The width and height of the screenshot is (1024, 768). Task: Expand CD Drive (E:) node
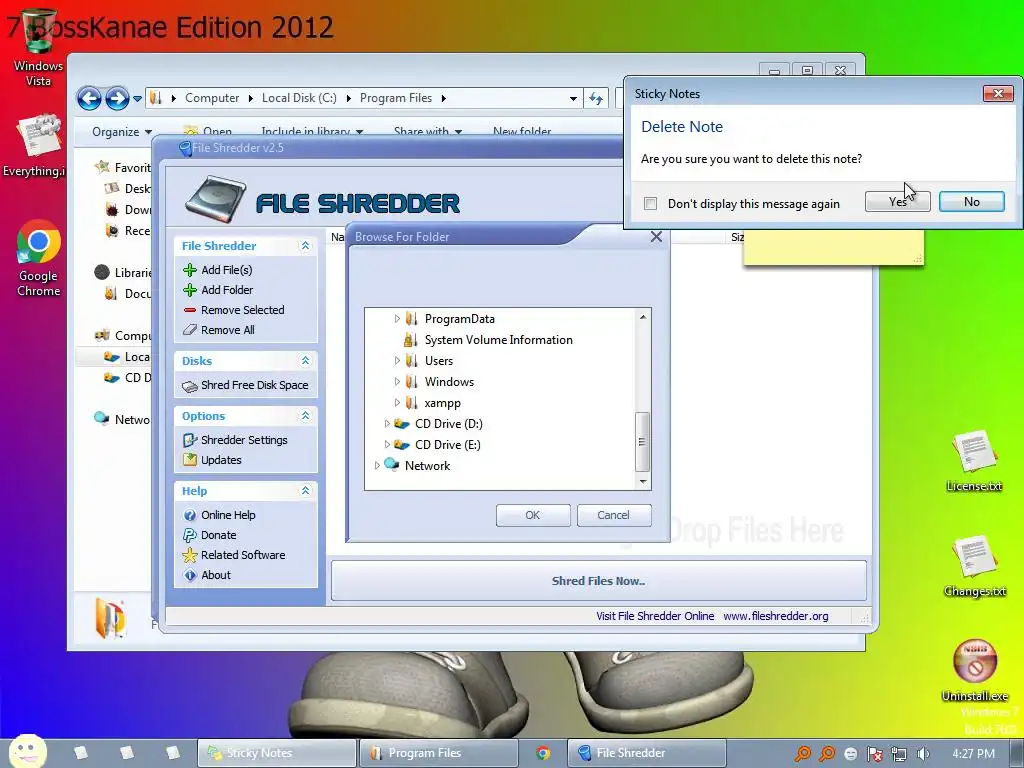click(x=387, y=445)
